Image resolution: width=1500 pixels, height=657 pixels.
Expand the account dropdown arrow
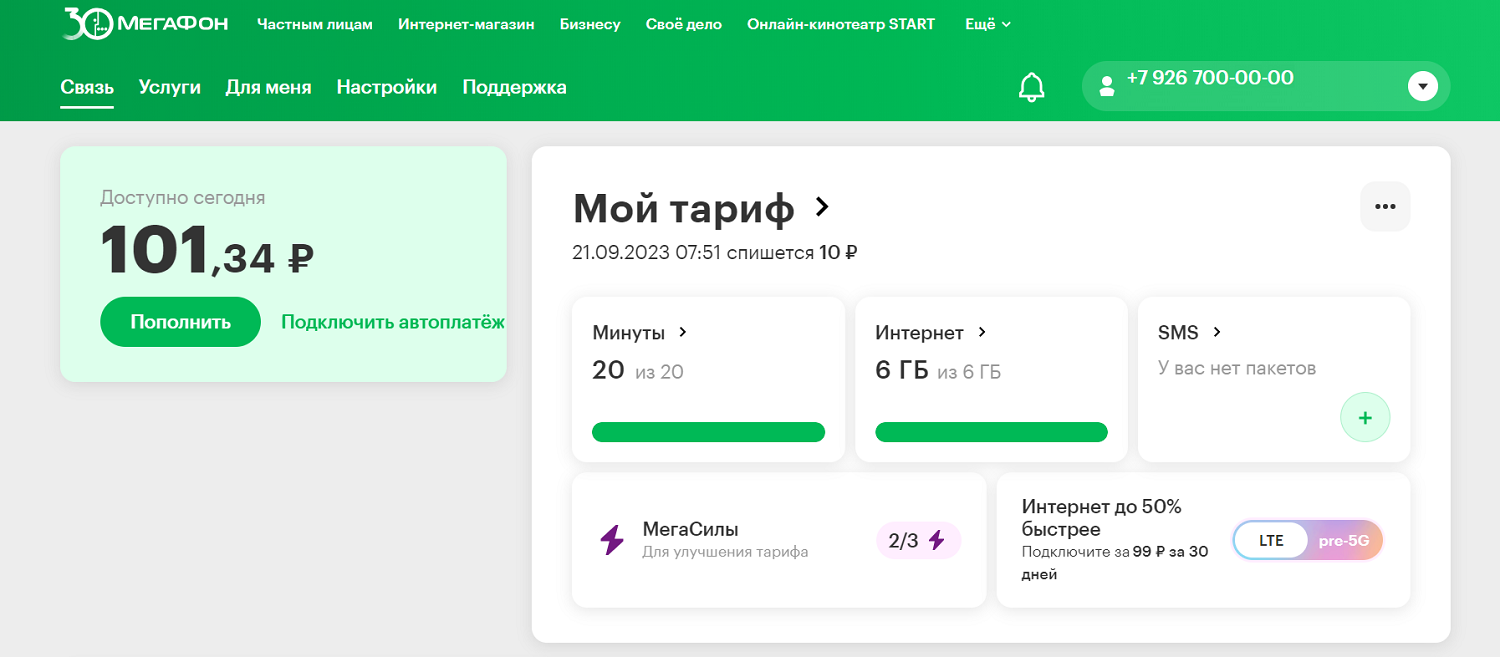point(1422,87)
